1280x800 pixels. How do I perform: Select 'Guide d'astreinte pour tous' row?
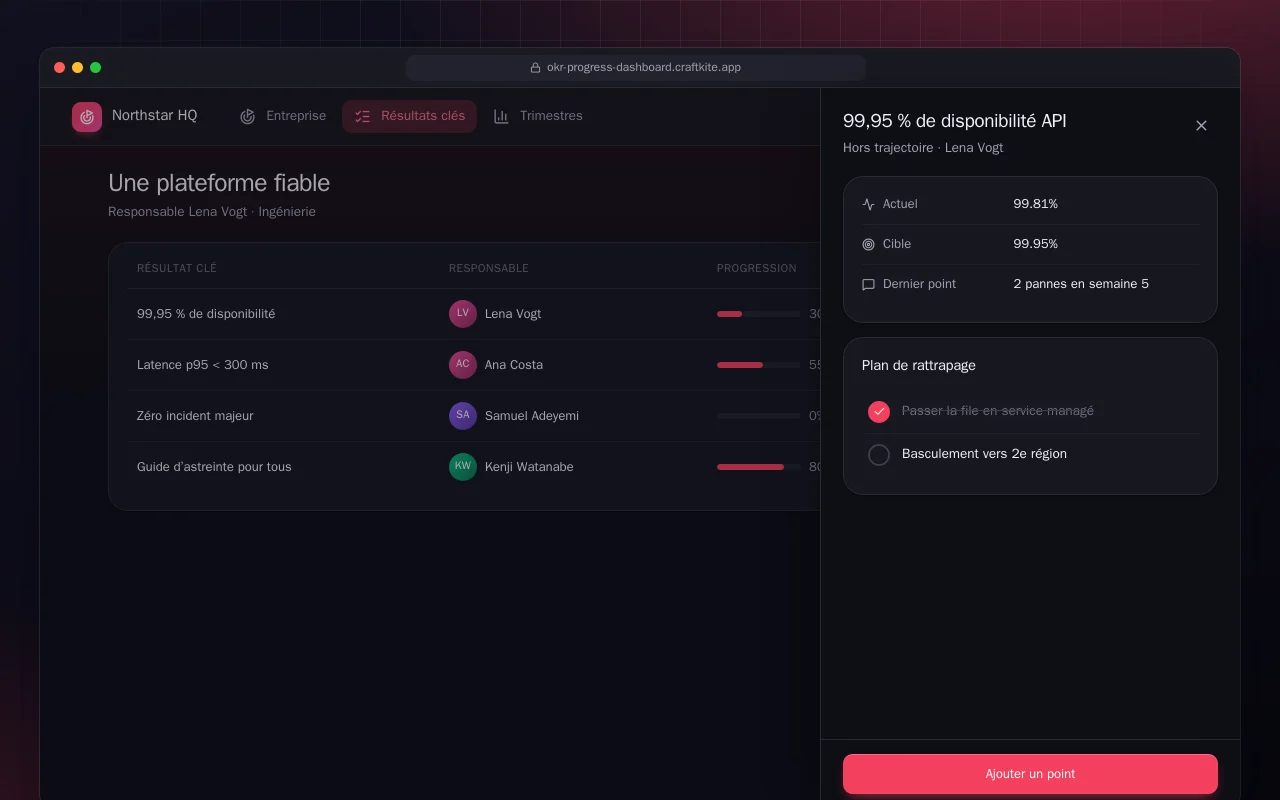pos(474,467)
